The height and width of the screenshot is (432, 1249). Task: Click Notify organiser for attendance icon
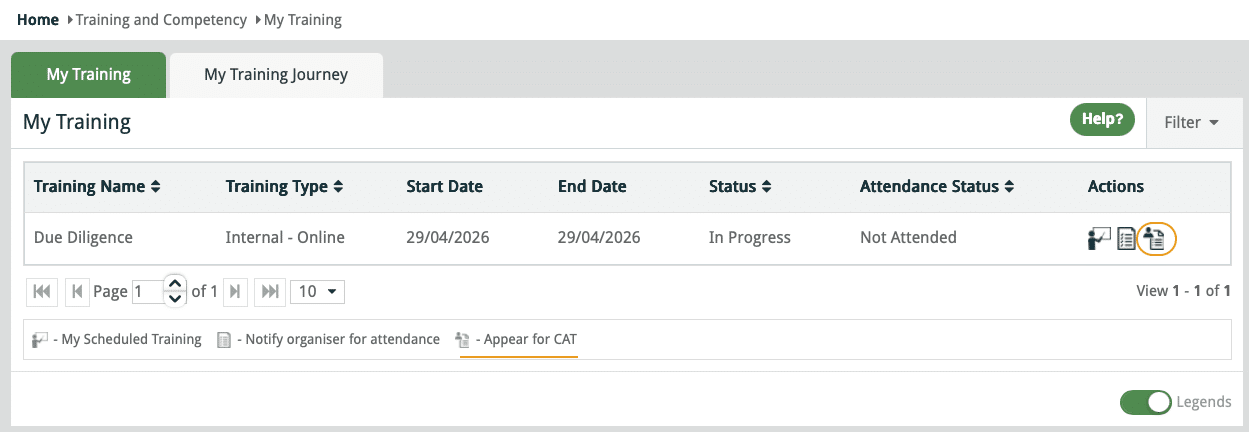pos(1126,239)
